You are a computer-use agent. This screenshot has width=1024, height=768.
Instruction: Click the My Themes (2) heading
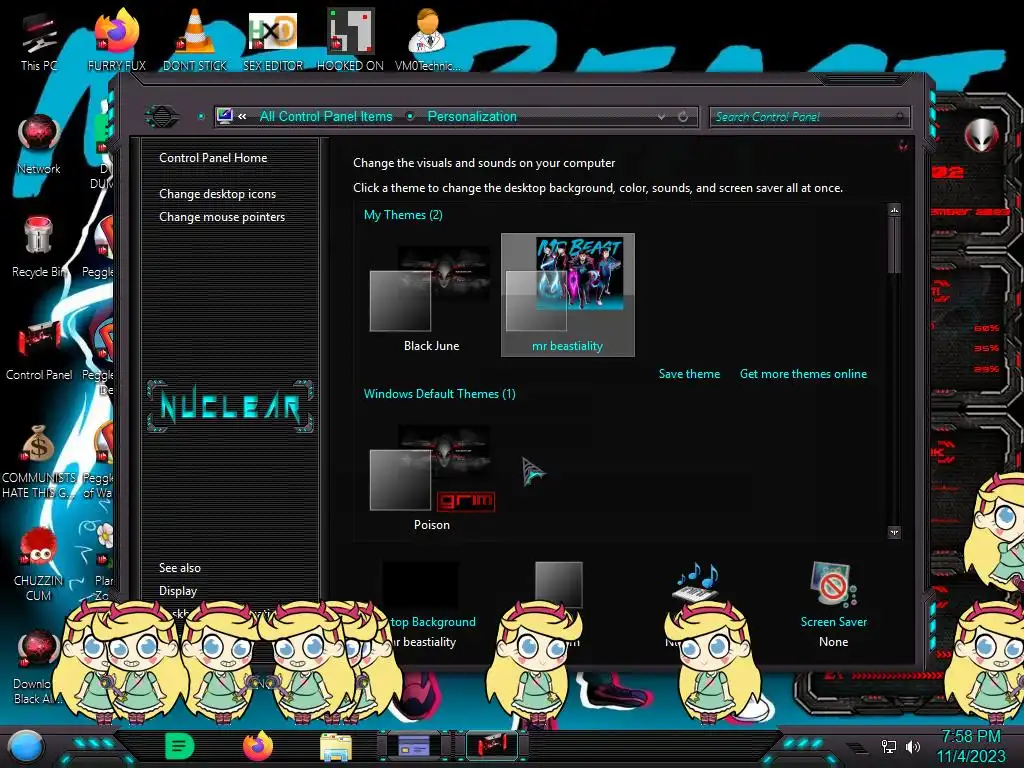403,215
